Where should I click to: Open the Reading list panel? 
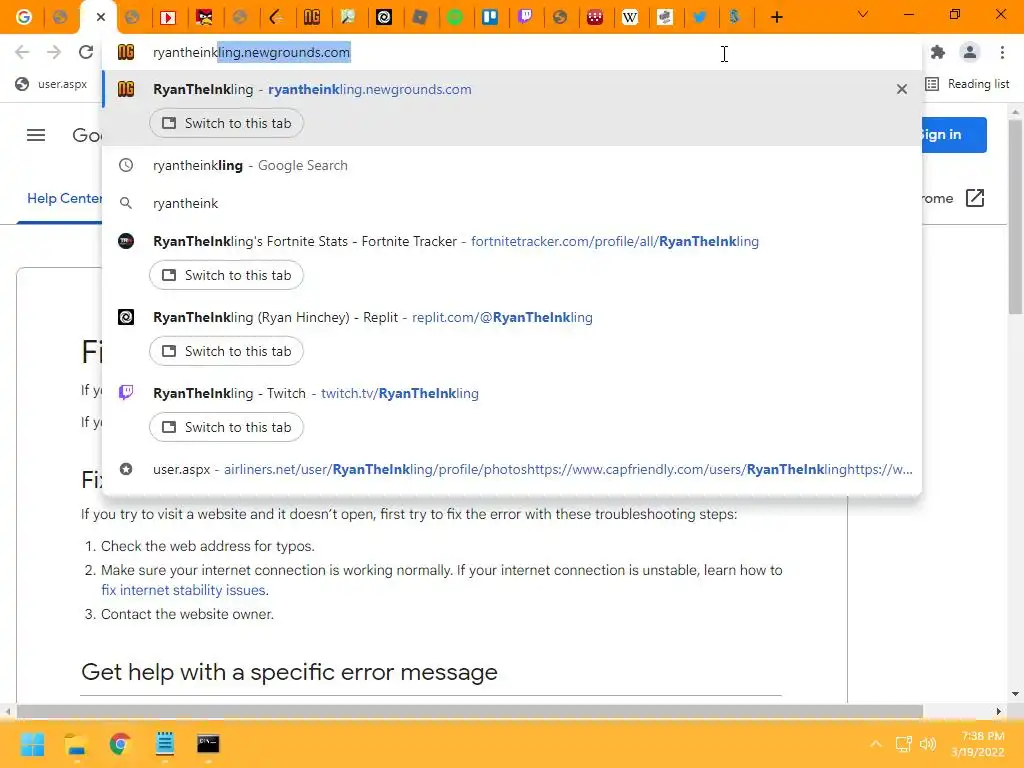[x=968, y=84]
